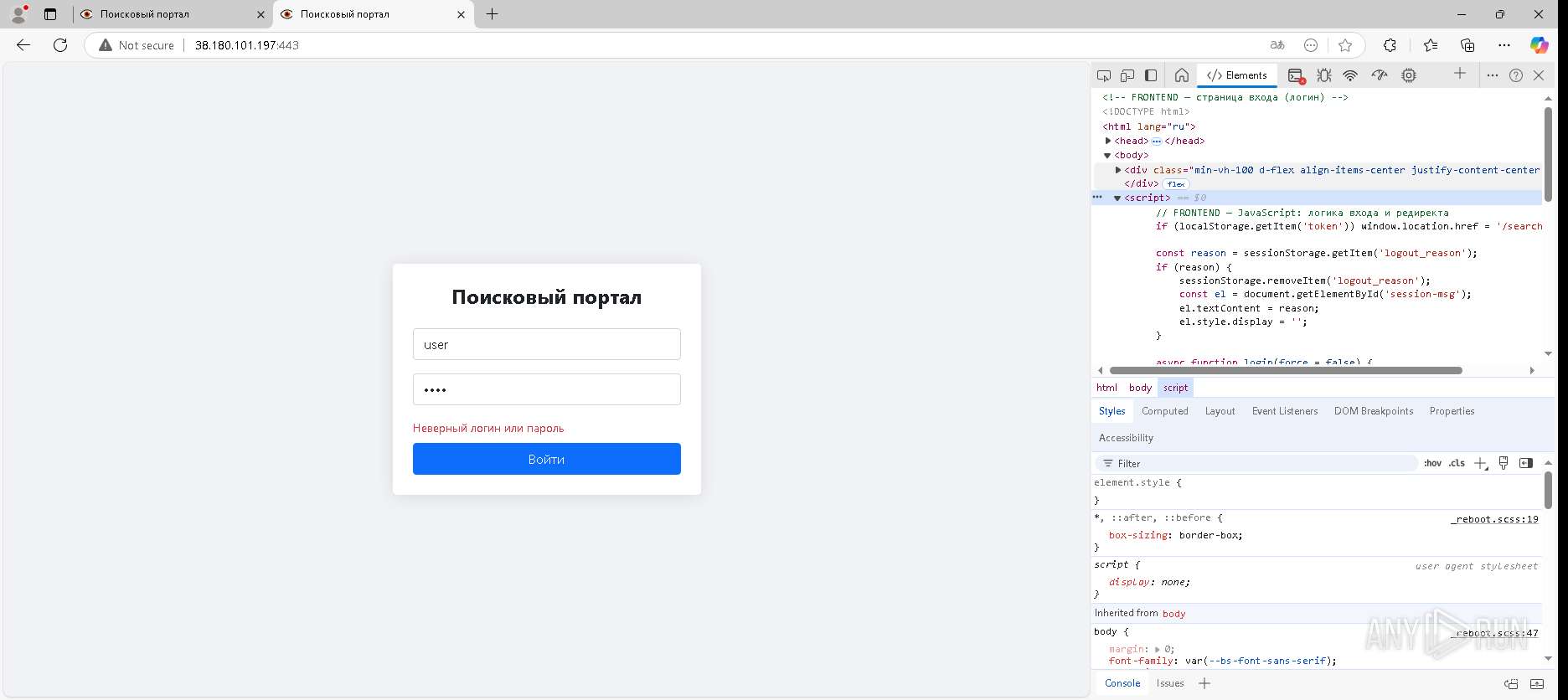Collapse the body element node
Viewport: 1568px width, 700px height.
(1107, 155)
